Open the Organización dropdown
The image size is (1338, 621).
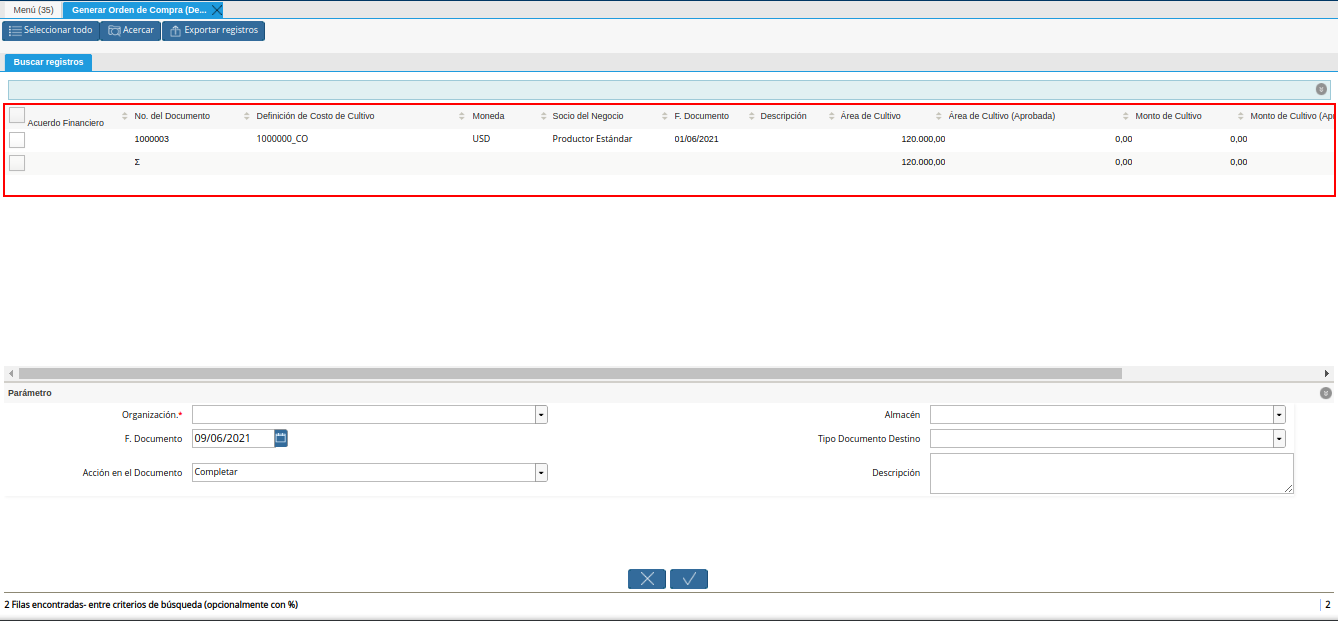pyautogui.click(x=541, y=415)
